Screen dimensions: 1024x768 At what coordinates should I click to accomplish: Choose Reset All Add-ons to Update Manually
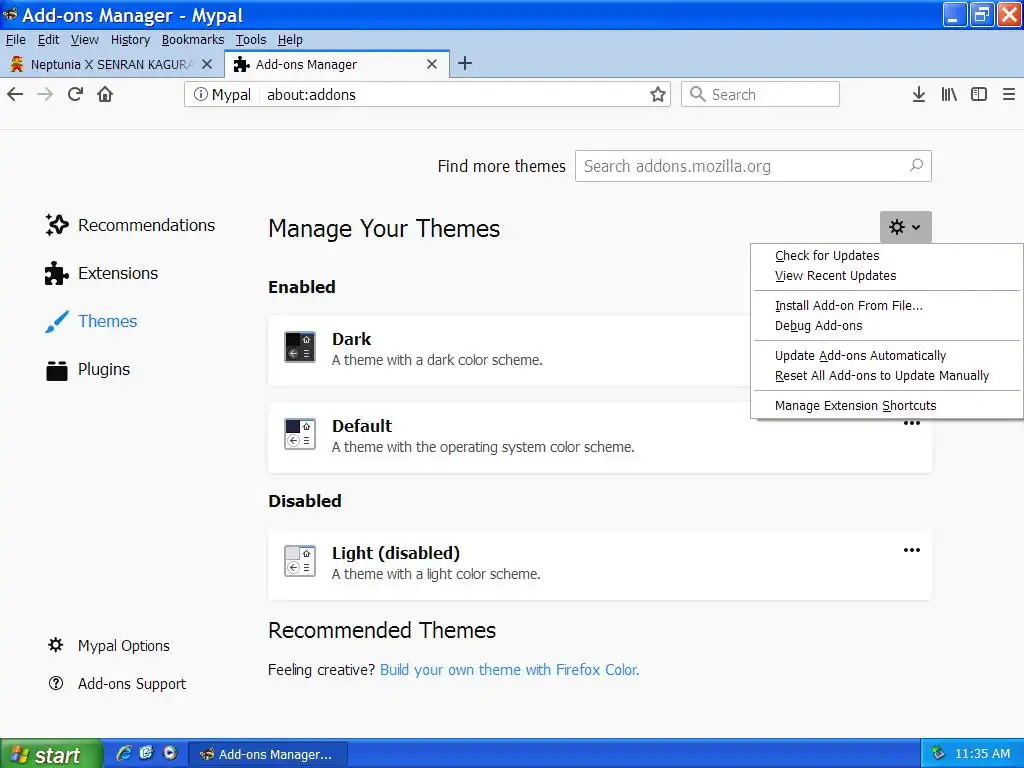coord(887,376)
